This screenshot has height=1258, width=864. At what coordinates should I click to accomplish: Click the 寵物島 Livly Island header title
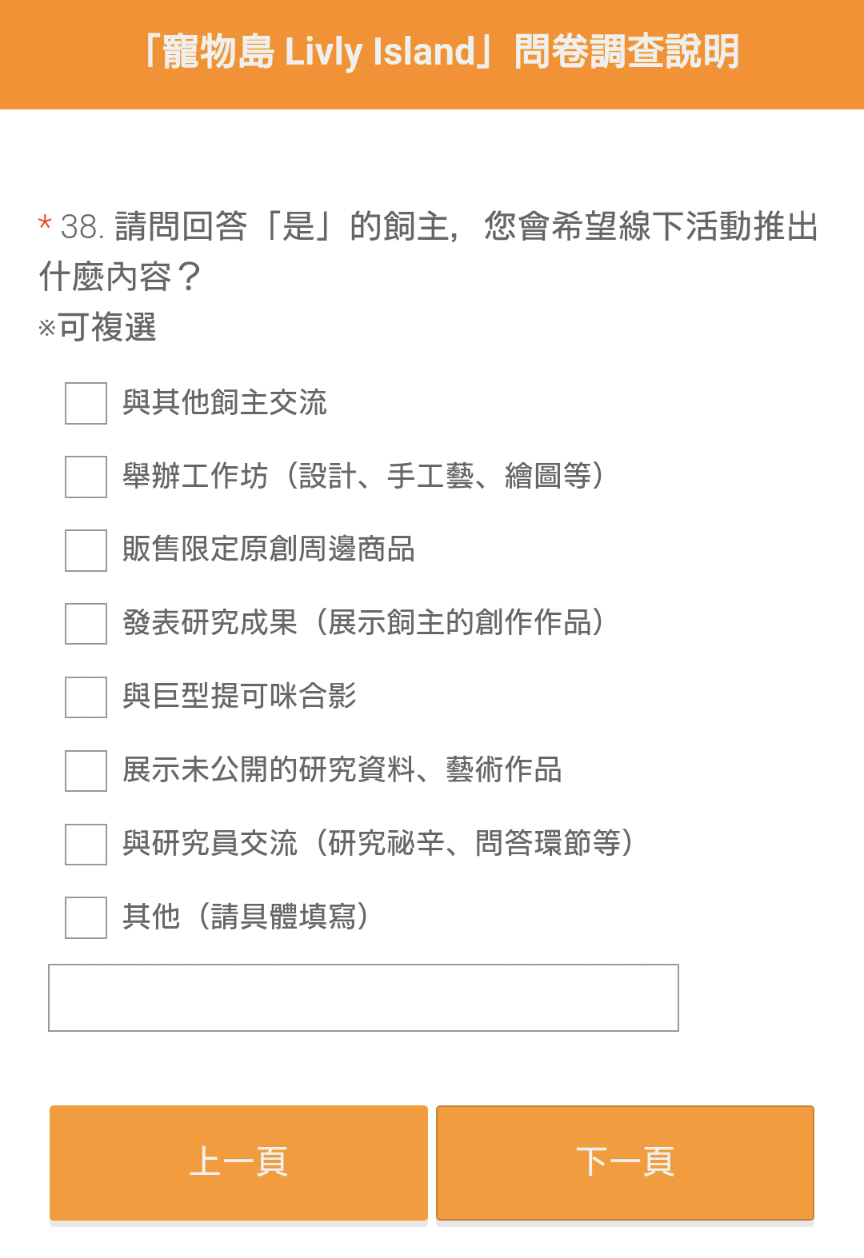(x=440, y=52)
